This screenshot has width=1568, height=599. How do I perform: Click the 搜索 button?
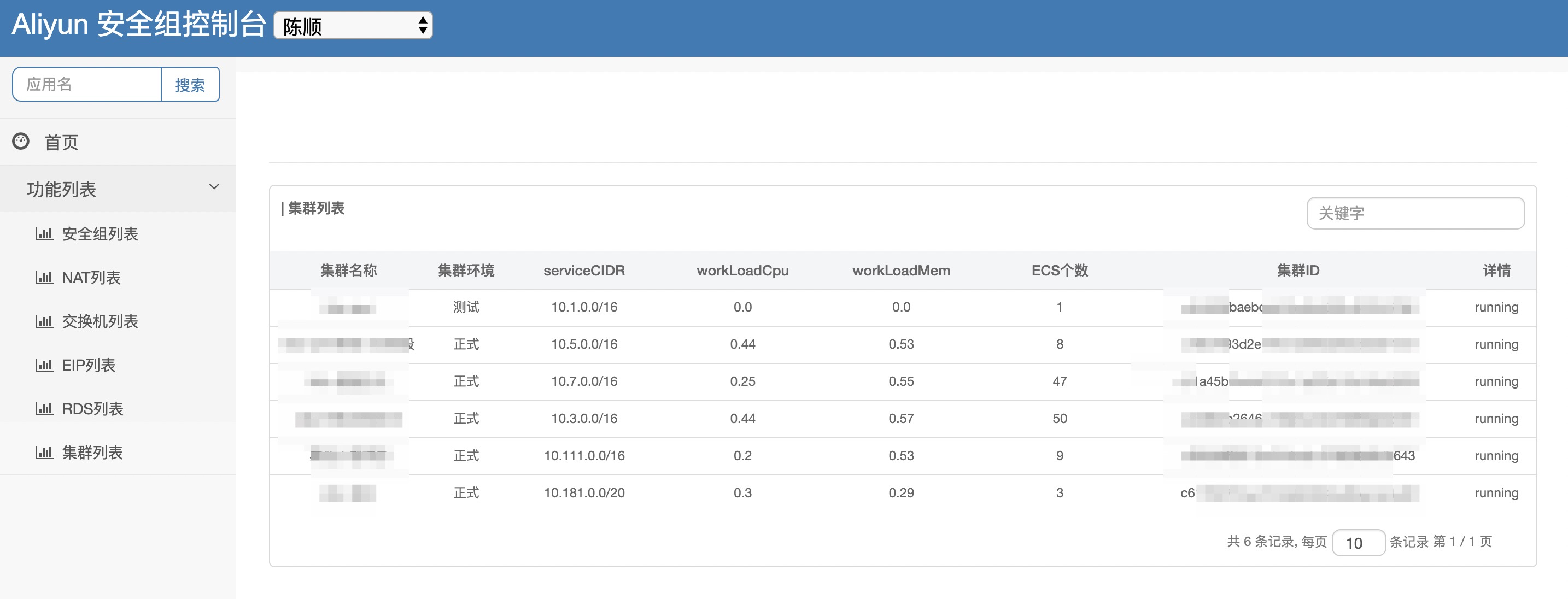coord(190,85)
